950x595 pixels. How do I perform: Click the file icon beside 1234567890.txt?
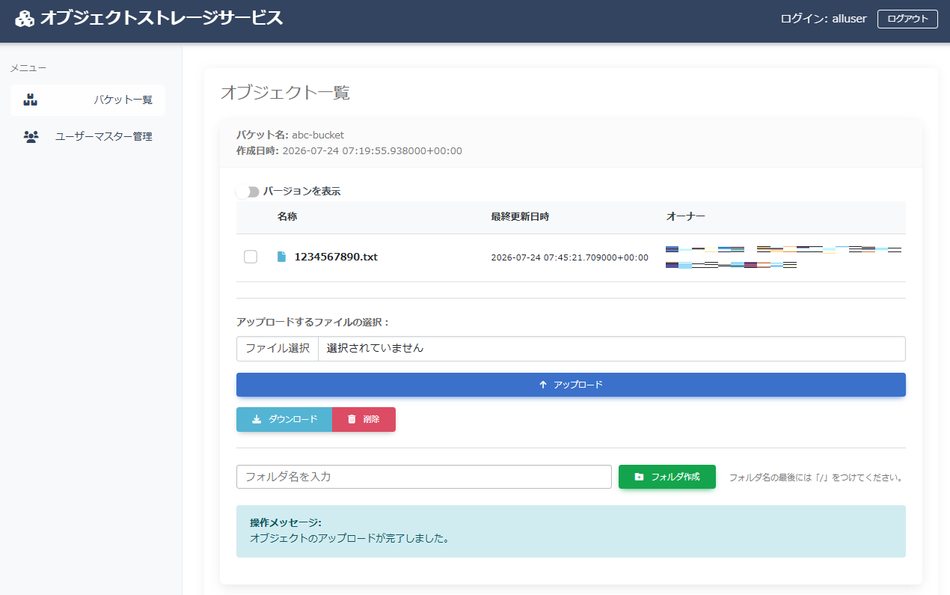(281, 257)
